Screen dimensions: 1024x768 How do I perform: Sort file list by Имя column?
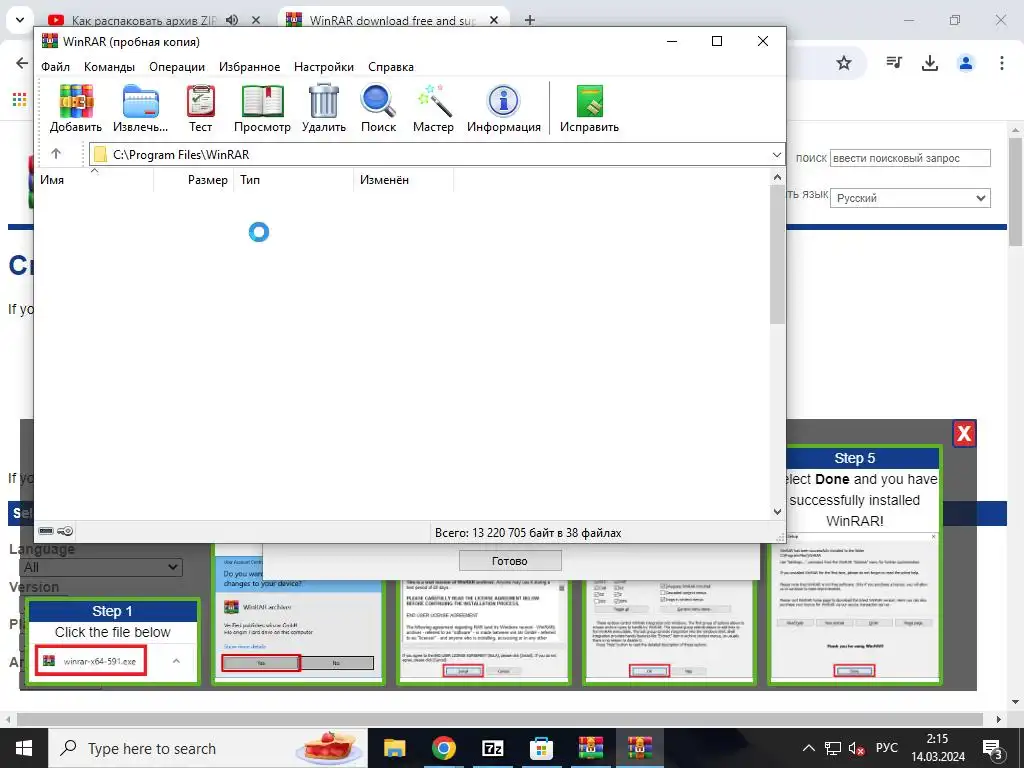[95, 180]
